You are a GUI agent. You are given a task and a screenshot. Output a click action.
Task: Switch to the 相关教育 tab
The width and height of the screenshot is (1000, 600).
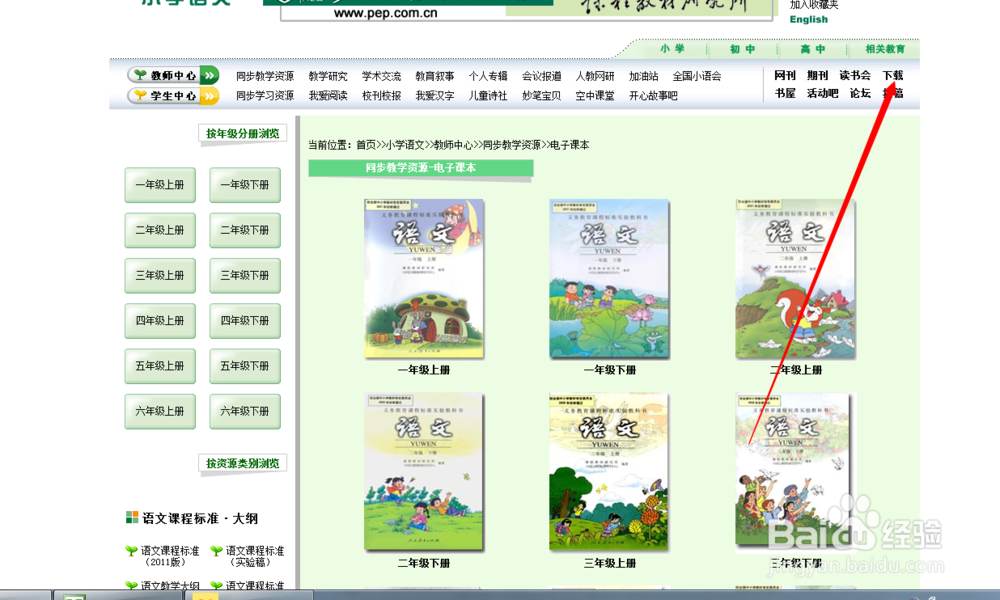tap(885, 49)
